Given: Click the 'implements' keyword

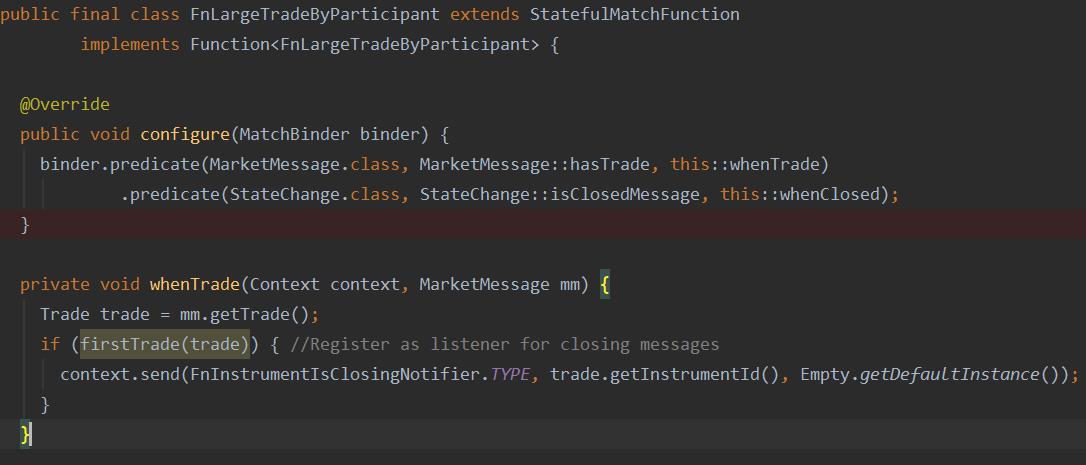Looking at the screenshot, I should coord(130,45).
